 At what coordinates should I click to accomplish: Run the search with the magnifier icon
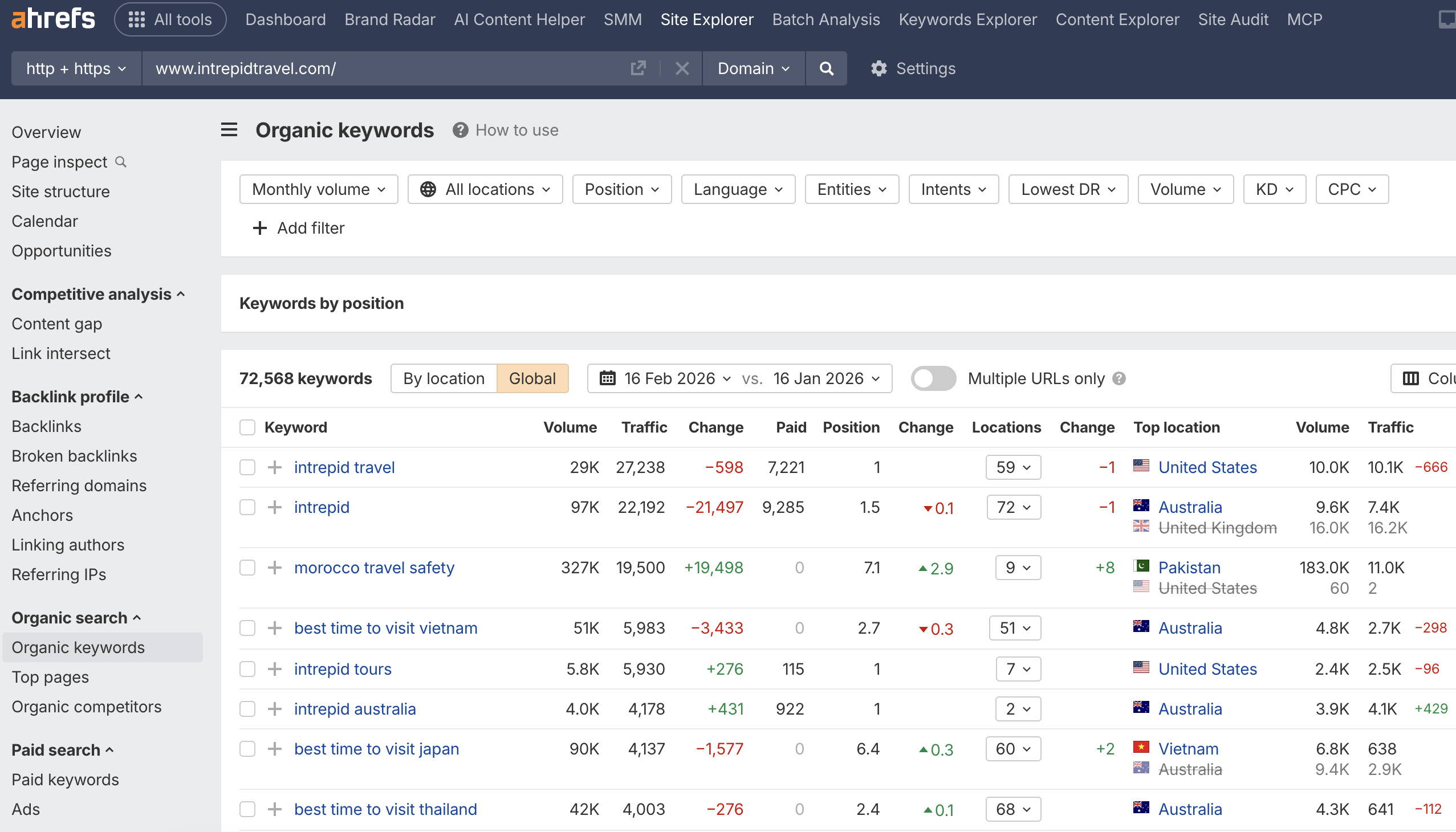coord(825,68)
